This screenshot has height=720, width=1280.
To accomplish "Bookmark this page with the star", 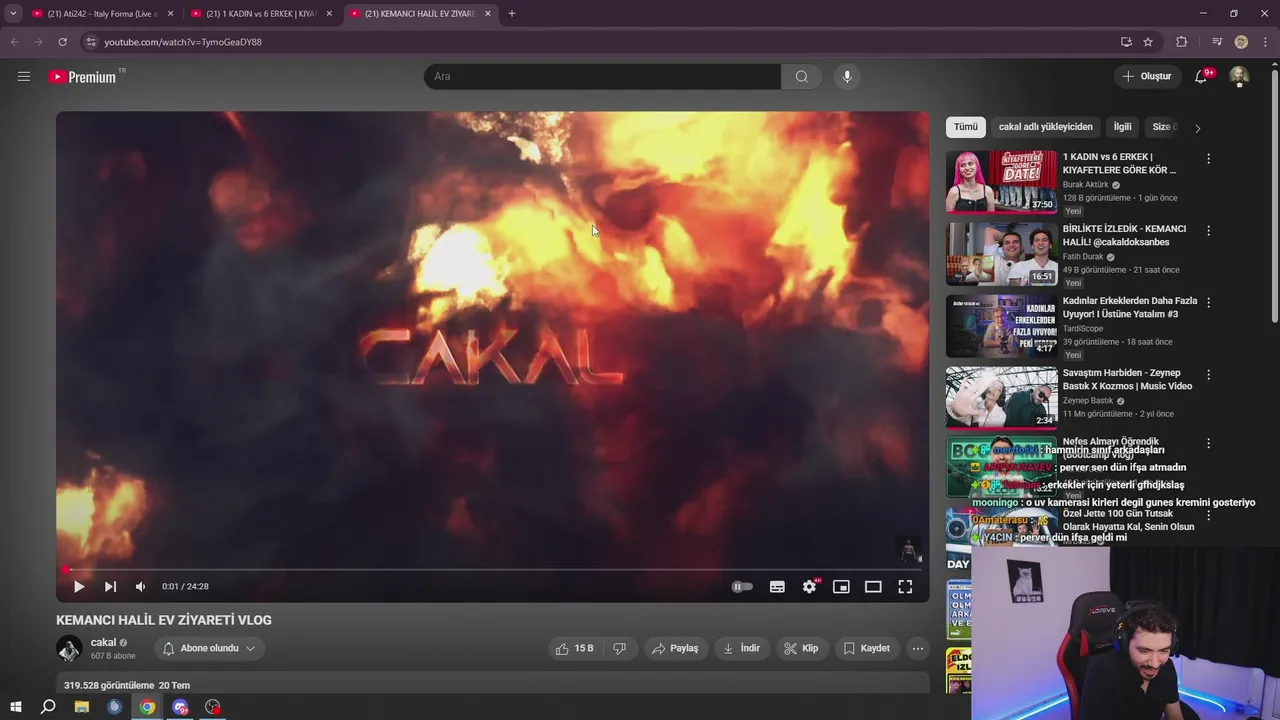I will point(1148,42).
